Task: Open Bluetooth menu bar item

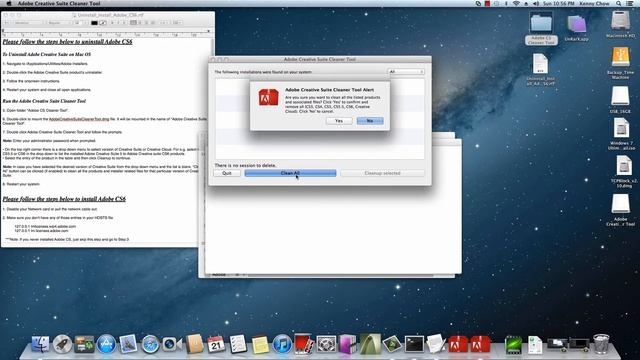Action: click(x=506, y=4)
